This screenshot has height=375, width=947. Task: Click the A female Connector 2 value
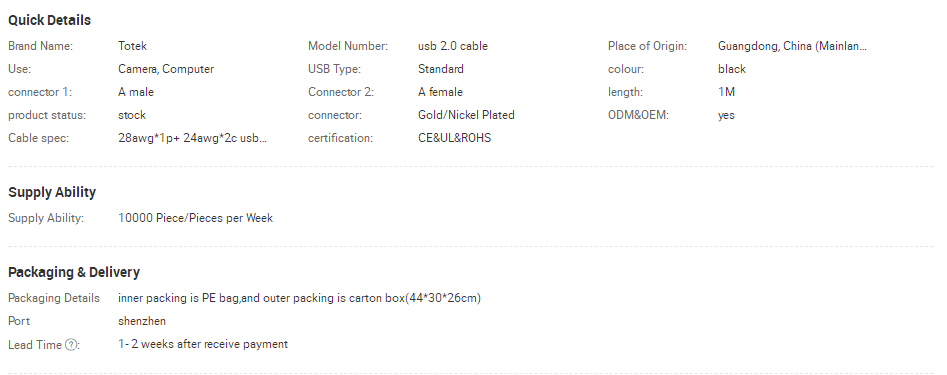click(x=440, y=92)
